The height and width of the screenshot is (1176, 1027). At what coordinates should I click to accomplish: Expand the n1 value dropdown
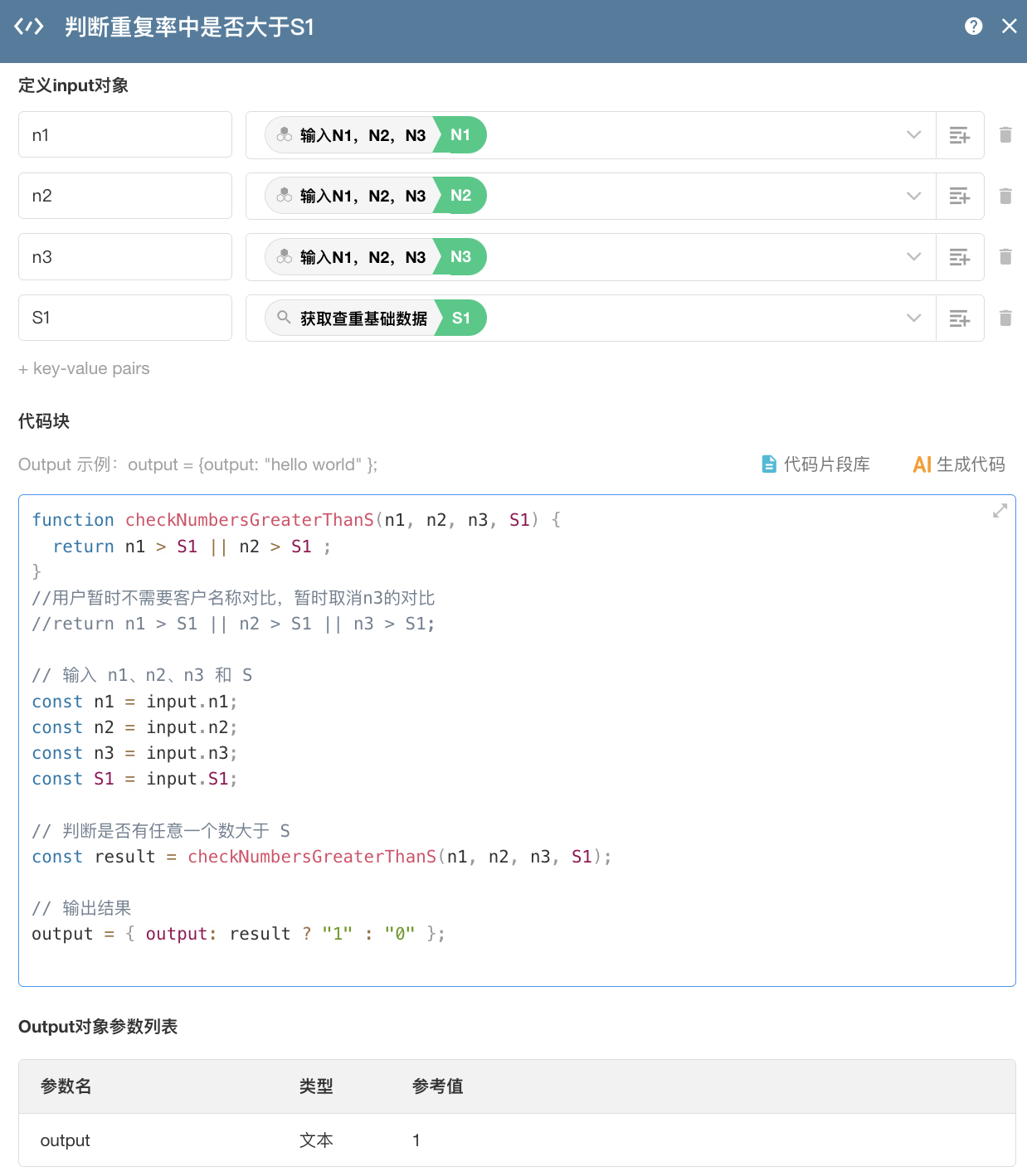coord(914,135)
